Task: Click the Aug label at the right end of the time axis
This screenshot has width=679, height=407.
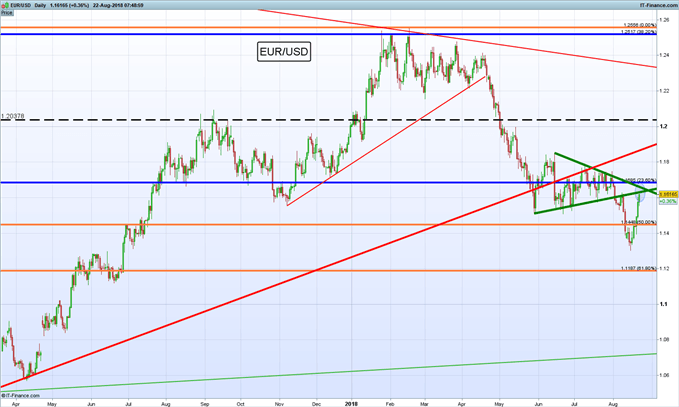Action: [614, 404]
